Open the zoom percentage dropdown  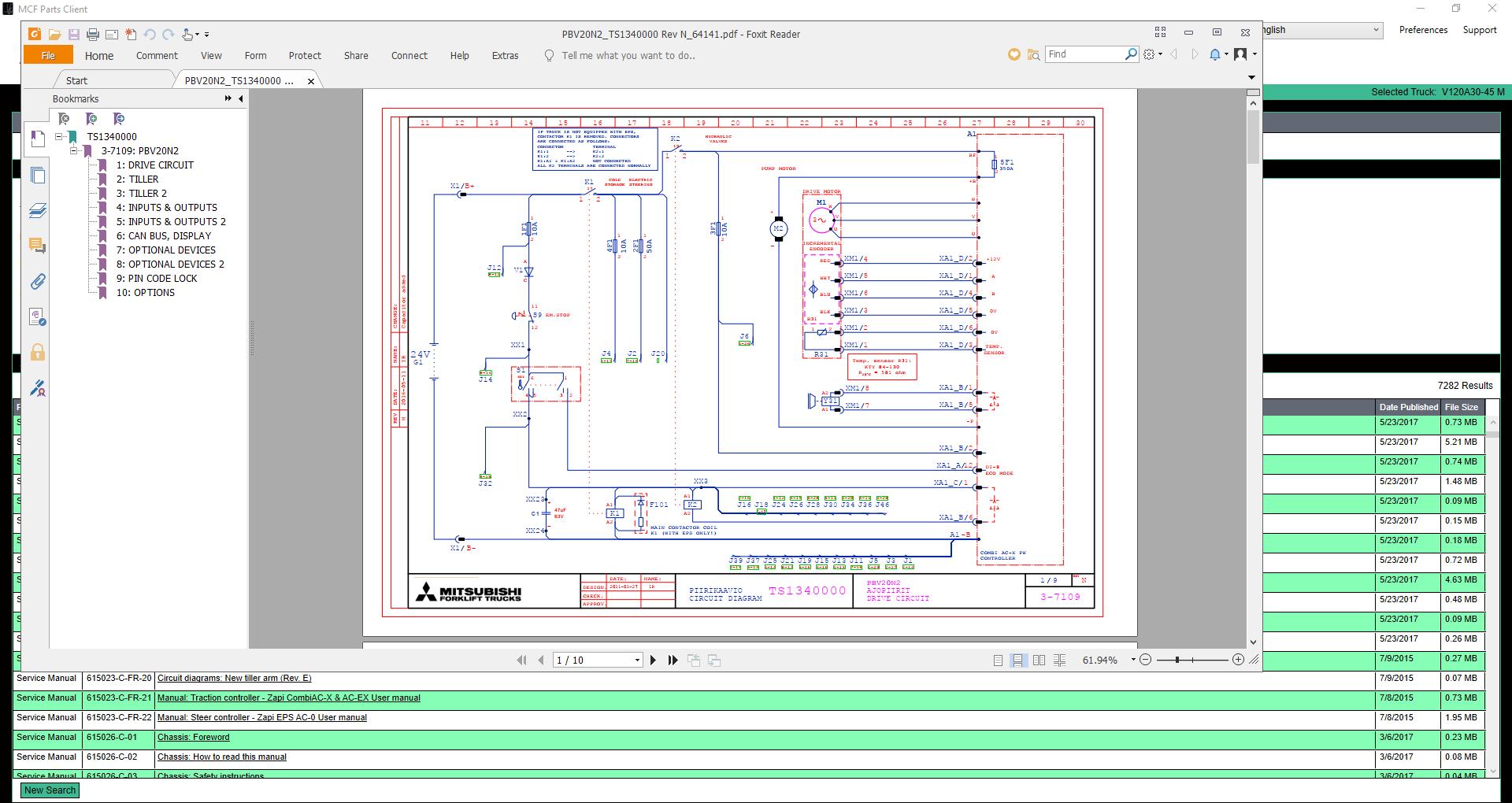(1133, 660)
